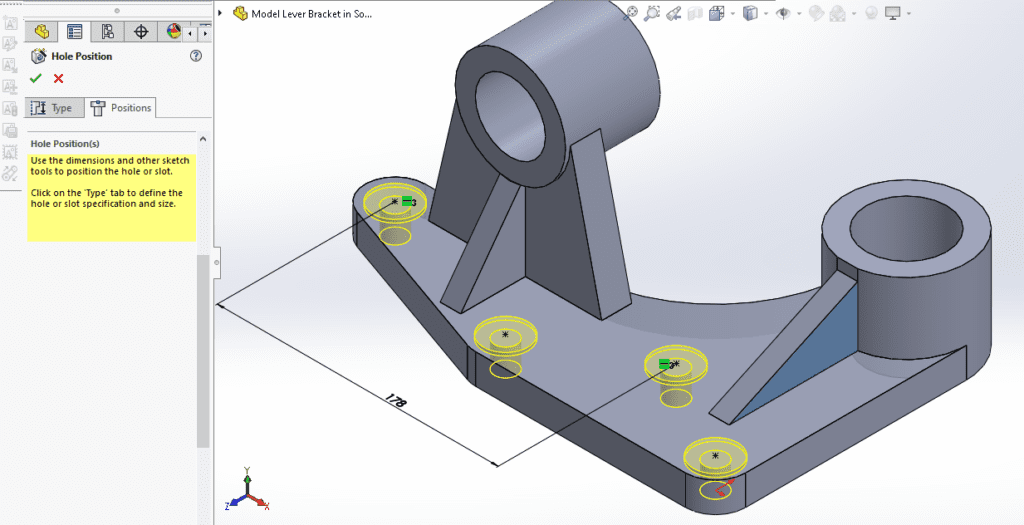This screenshot has height=525, width=1024.
Task: Toggle Hide/Show Items eye icon
Action: [x=784, y=12]
